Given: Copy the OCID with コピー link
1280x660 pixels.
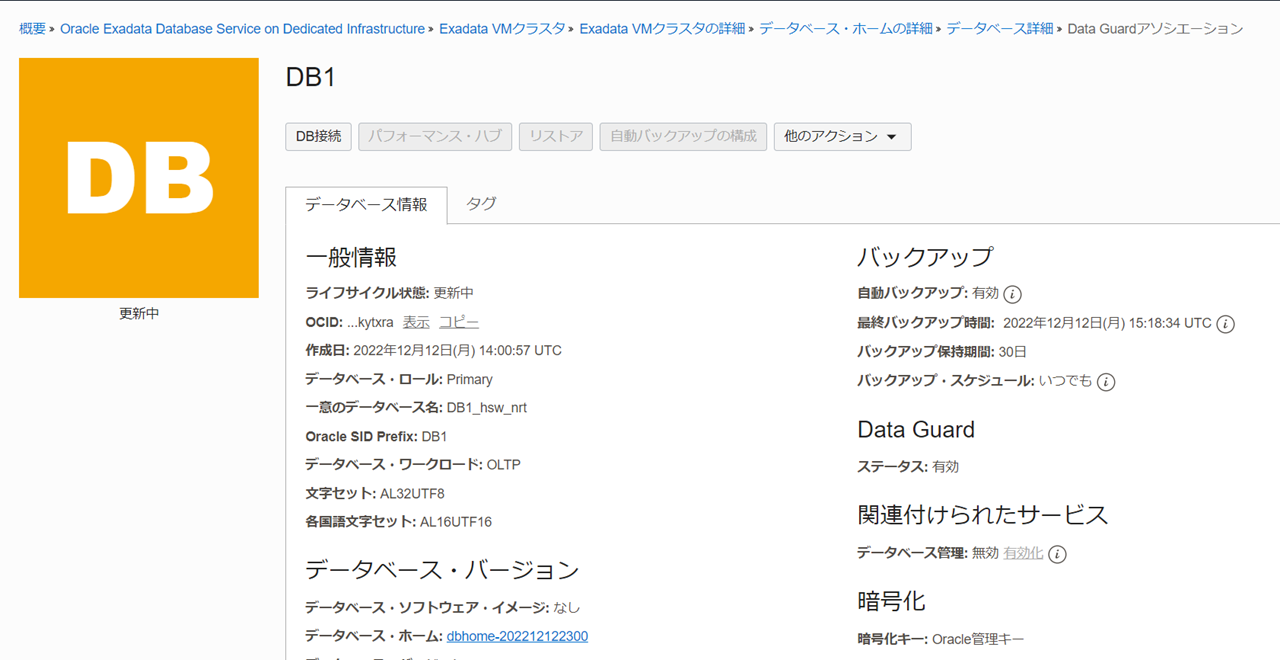Looking at the screenshot, I should tap(459, 322).
